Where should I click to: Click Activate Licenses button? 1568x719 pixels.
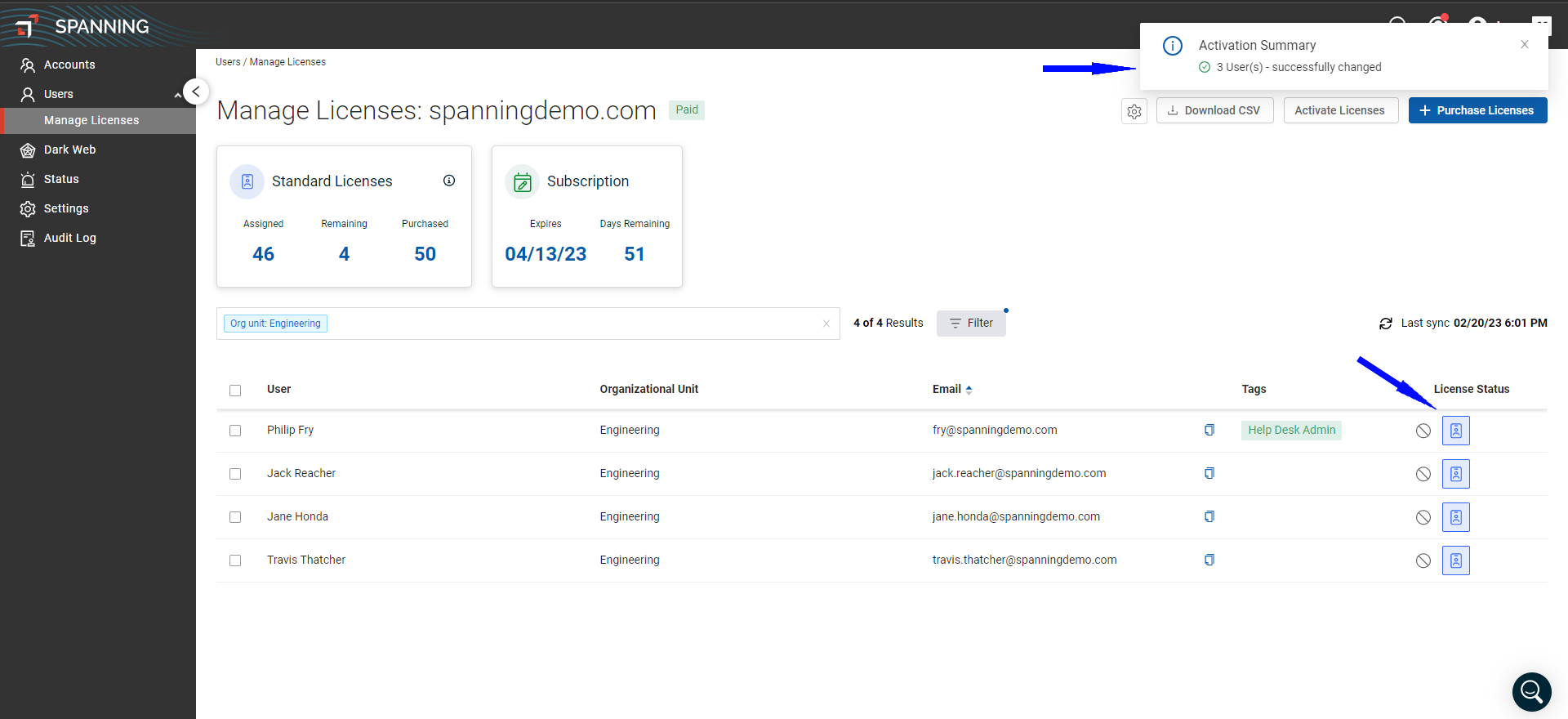tap(1340, 110)
